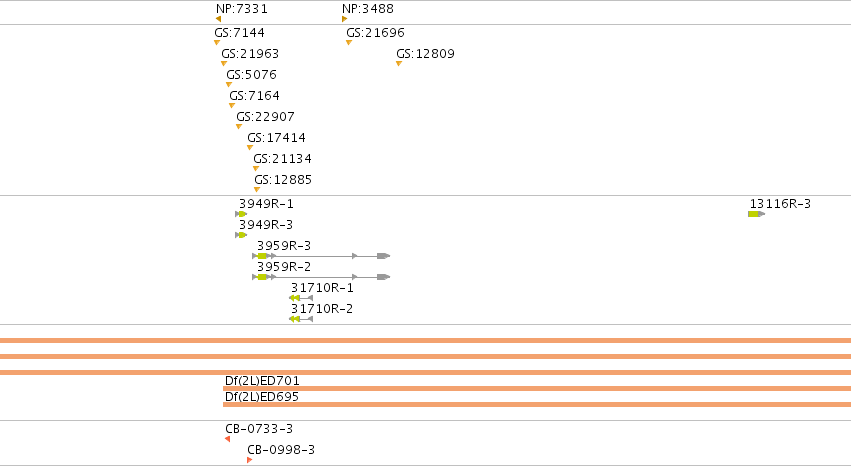851x466 pixels.
Task: Click the 3949R-1 RNAi amplicon glyph
Action: point(241,214)
